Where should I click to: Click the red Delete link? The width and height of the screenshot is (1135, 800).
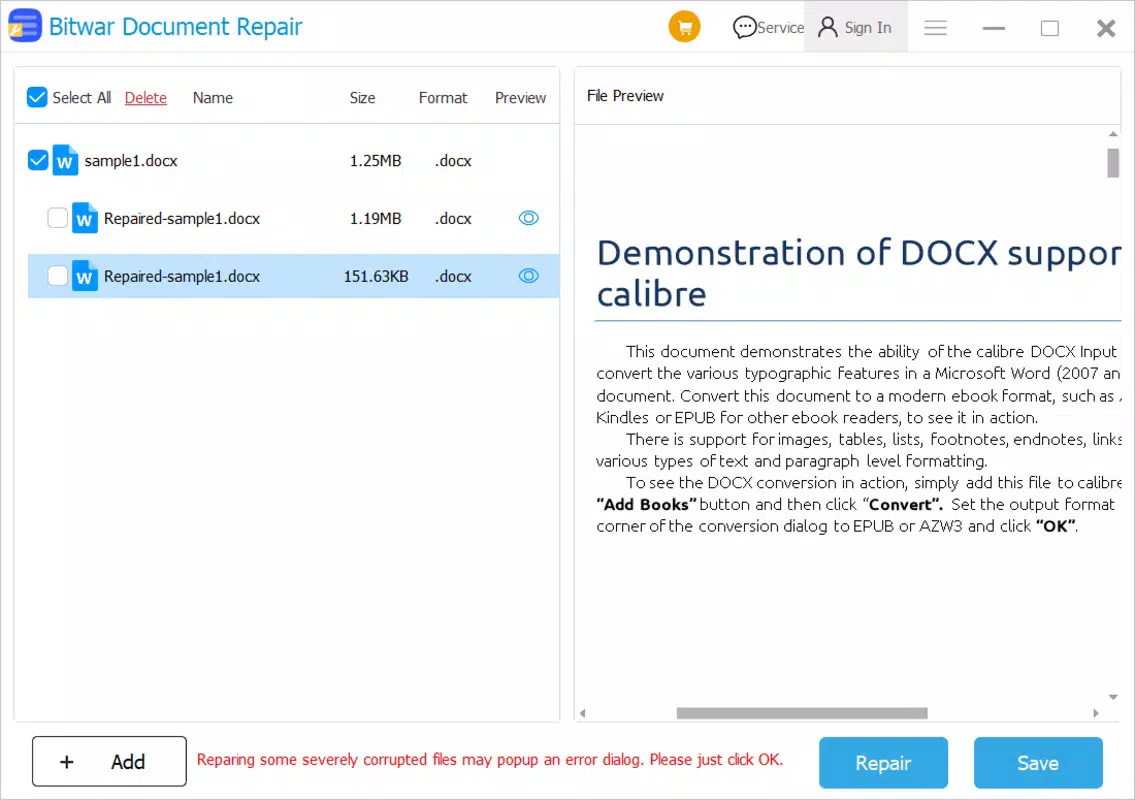click(x=145, y=98)
